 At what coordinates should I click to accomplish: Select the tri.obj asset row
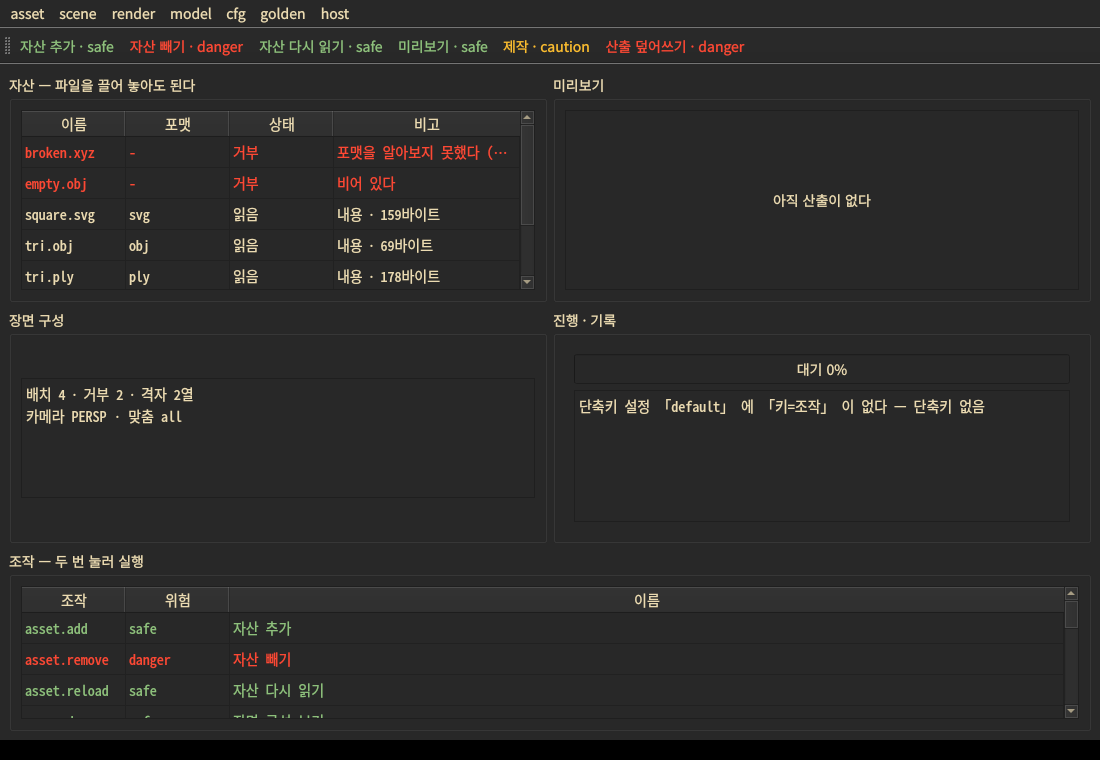271,245
